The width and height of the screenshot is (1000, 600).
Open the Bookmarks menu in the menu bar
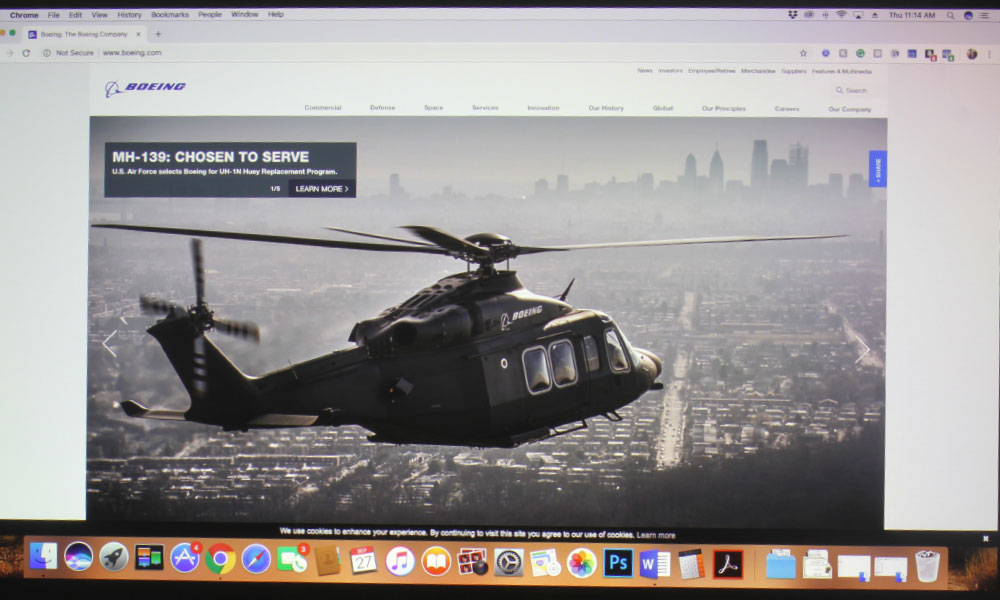[169, 15]
